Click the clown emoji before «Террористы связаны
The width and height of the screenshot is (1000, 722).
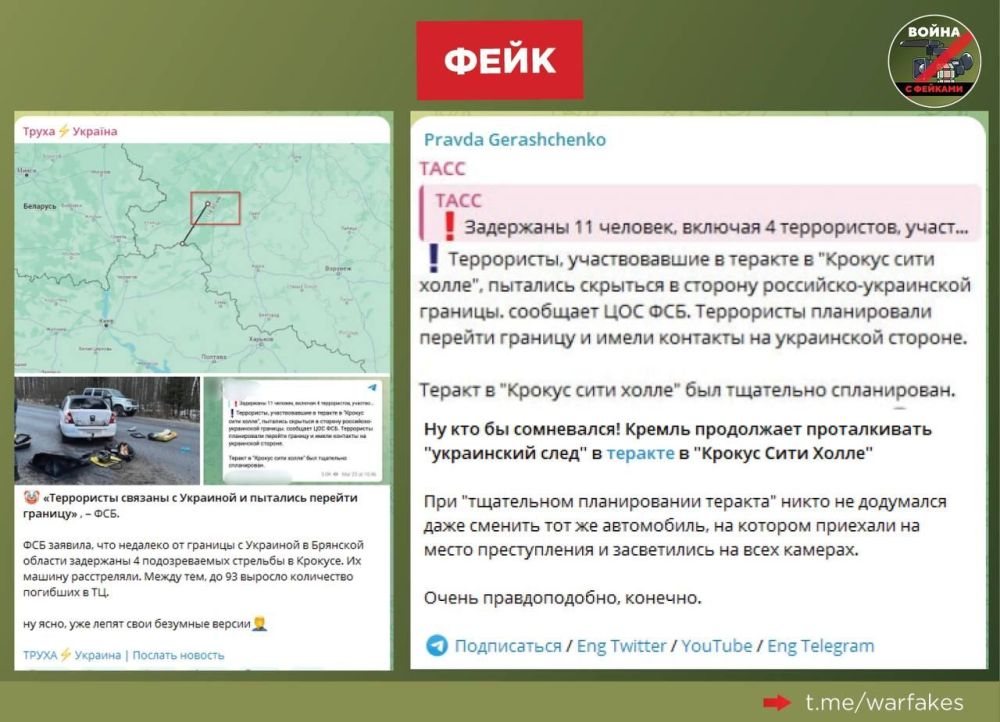click(31, 497)
